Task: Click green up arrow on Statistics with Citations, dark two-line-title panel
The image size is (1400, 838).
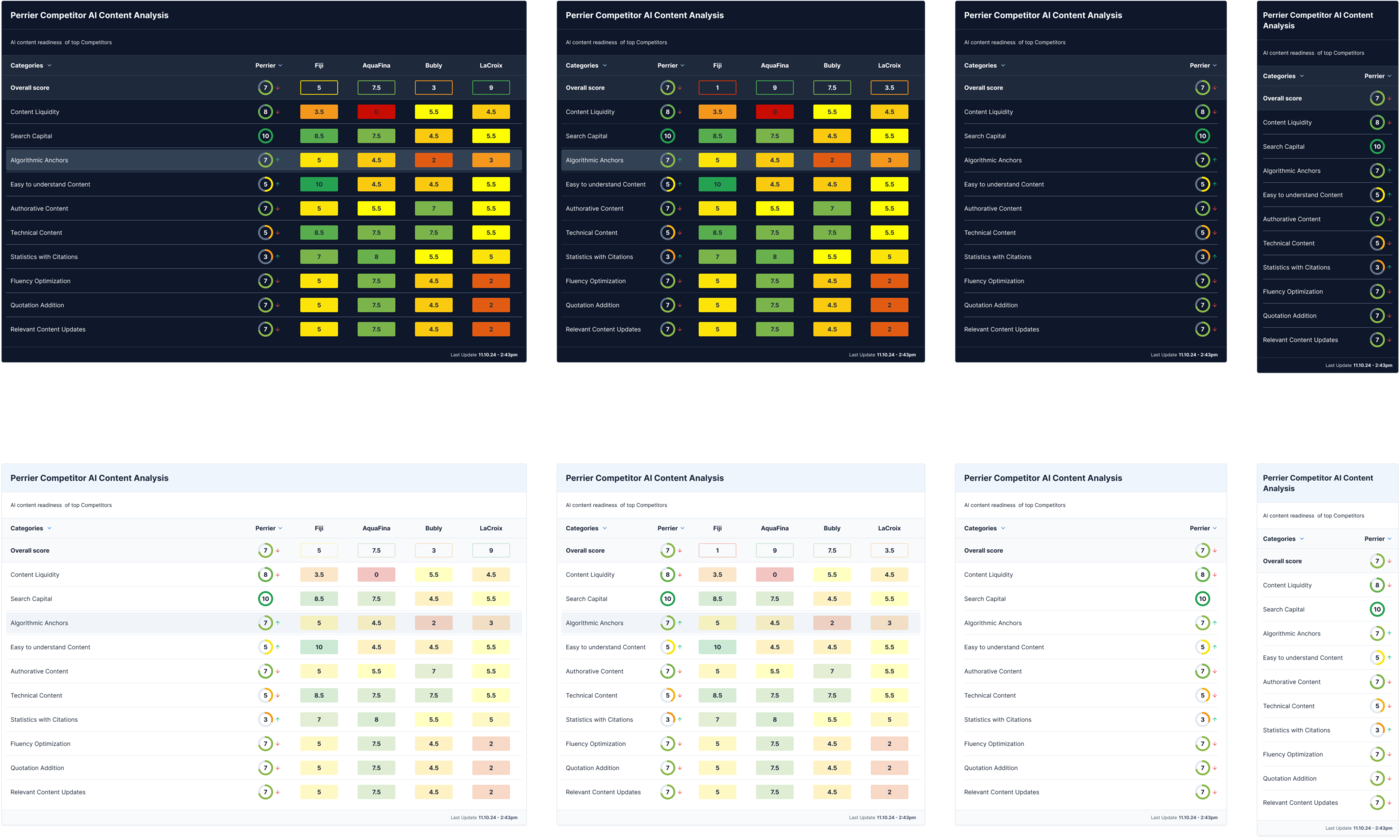Action: pyautogui.click(x=1389, y=267)
